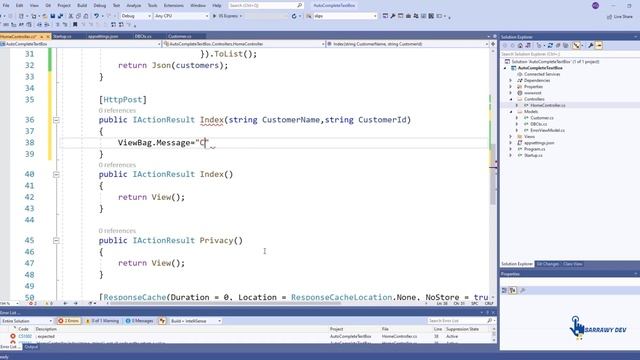This screenshot has width=640, height=360.
Task: Click the Save All toolbar icon
Action: coord(60,16)
